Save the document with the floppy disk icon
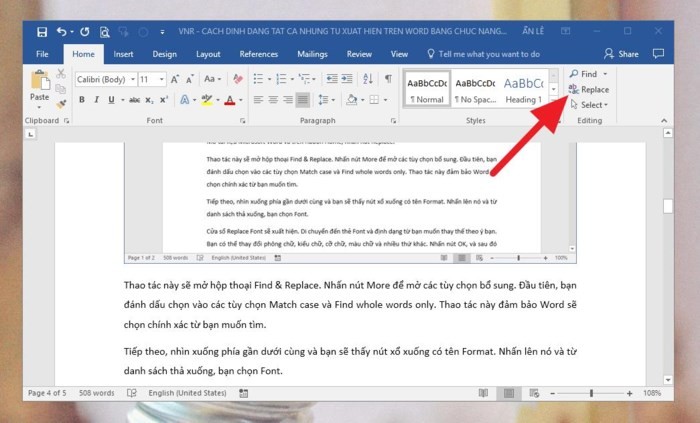The width and height of the screenshot is (700, 423). click(42, 32)
